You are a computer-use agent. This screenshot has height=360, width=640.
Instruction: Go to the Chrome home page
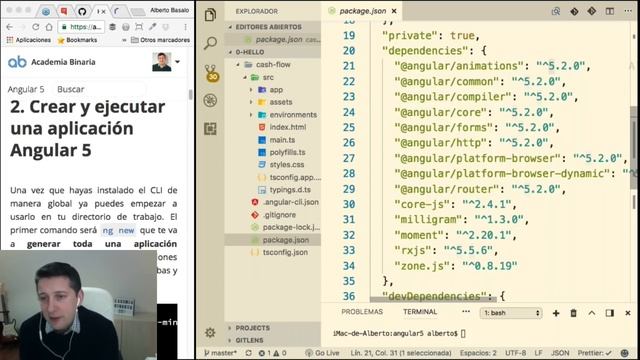coord(49,27)
